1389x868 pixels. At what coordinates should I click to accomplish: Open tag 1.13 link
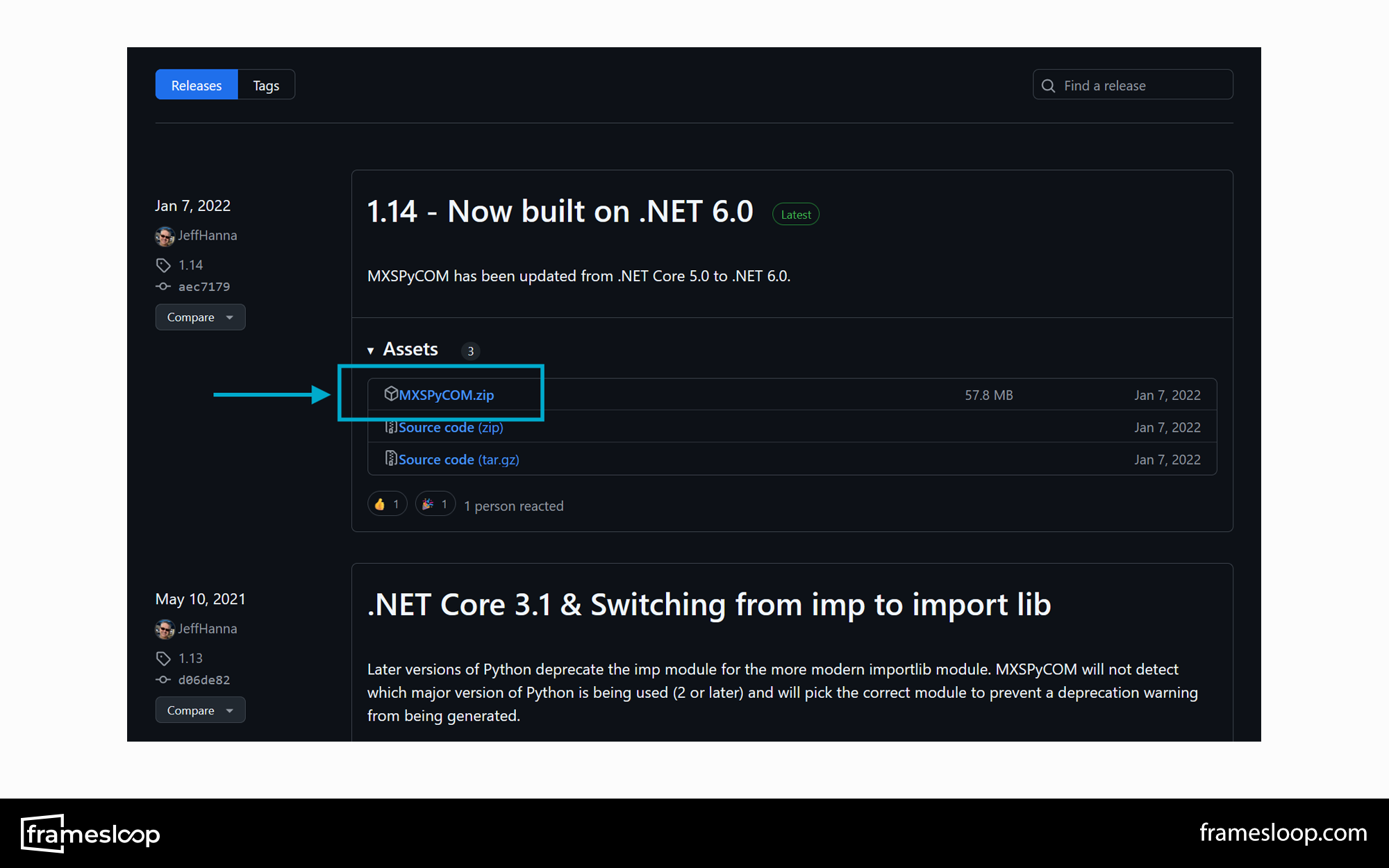[190, 658]
